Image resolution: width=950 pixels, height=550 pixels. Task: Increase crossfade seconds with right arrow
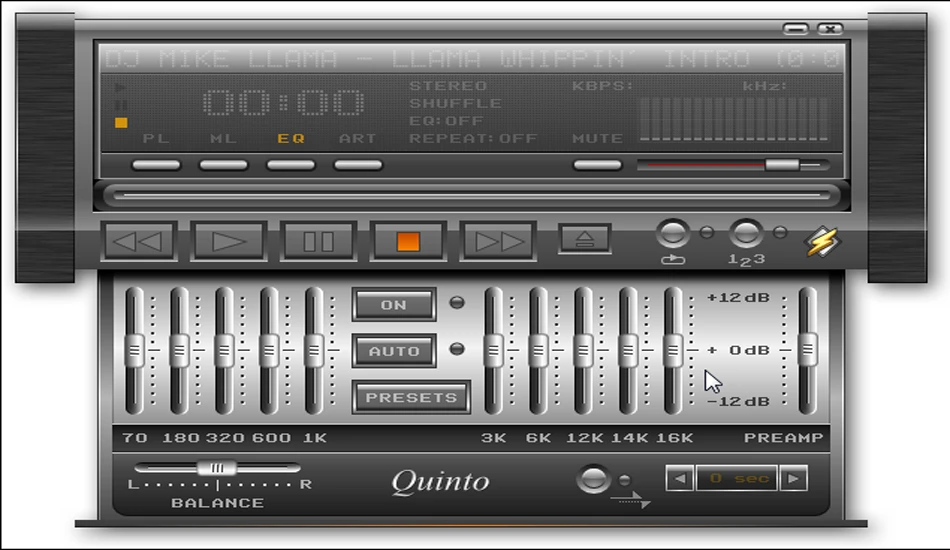coord(794,479)
